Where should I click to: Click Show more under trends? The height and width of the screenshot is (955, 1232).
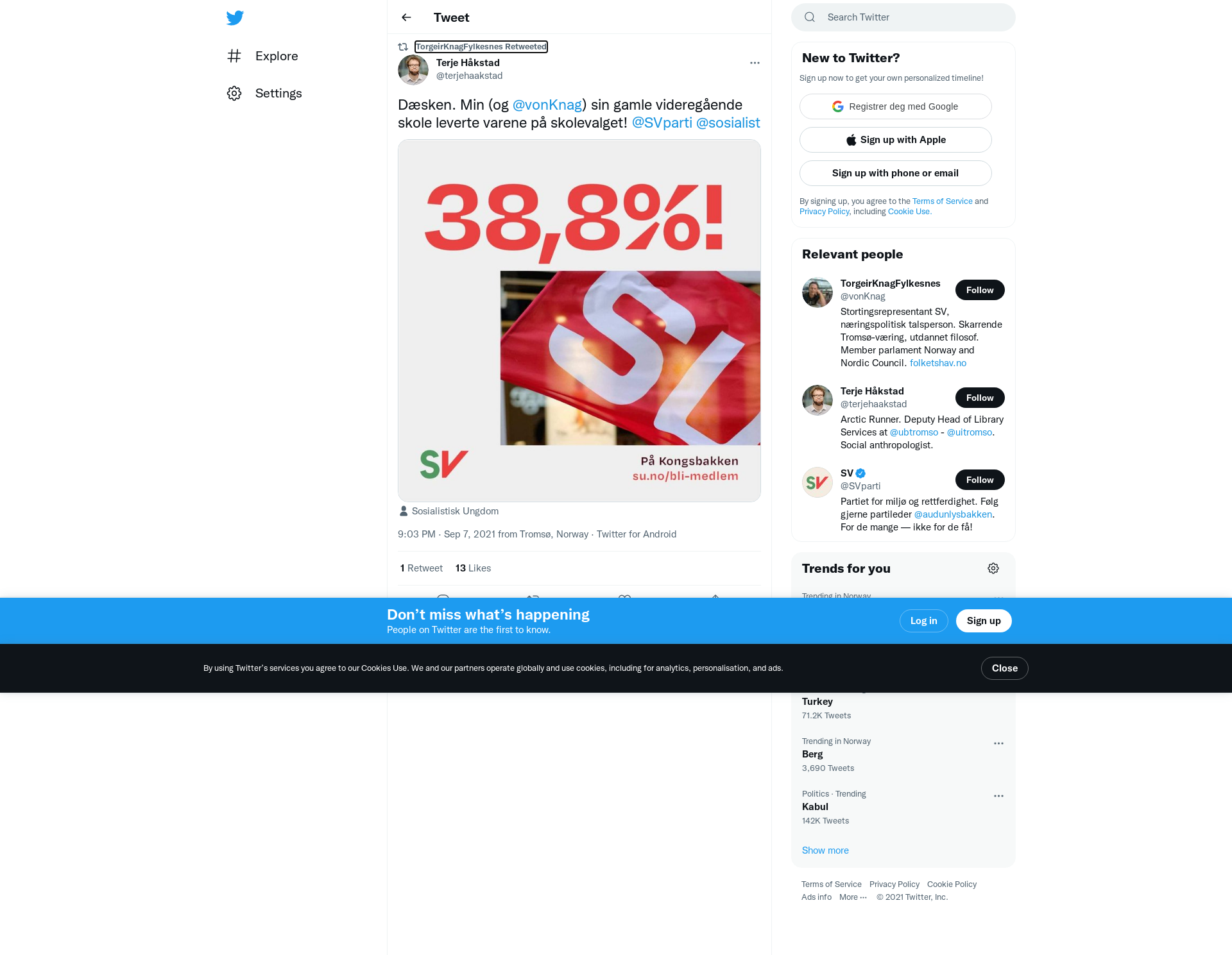(x=825, y=850)
